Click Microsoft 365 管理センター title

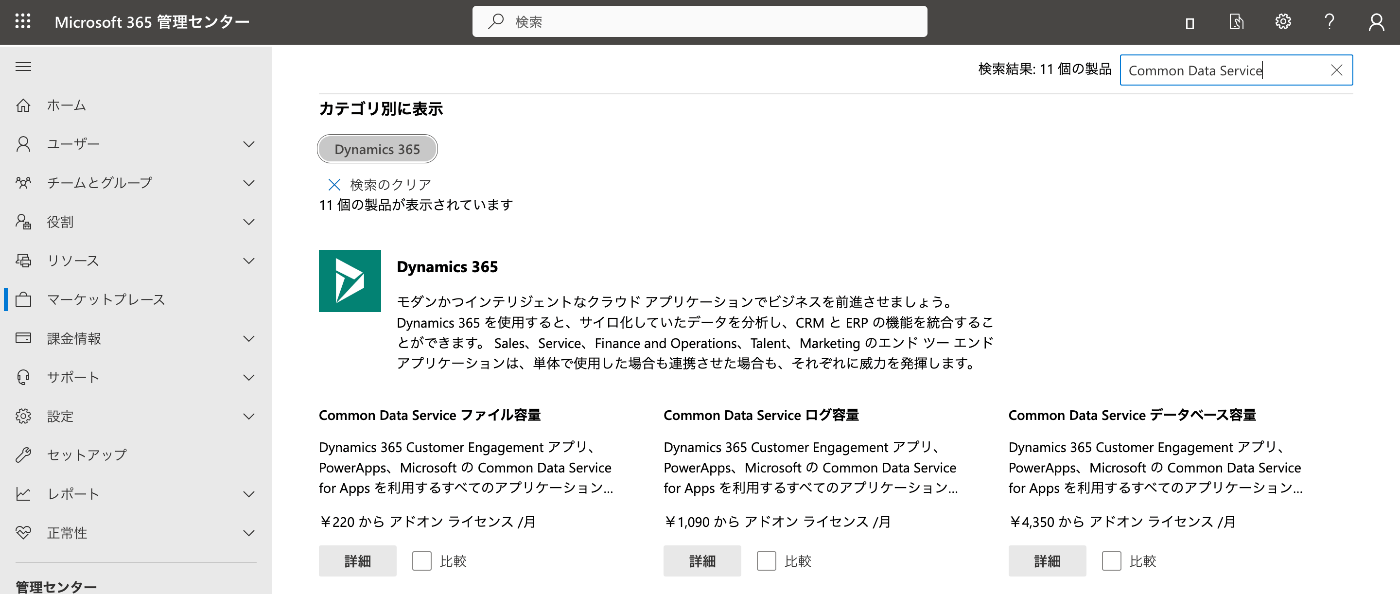[x=152, y=22]
